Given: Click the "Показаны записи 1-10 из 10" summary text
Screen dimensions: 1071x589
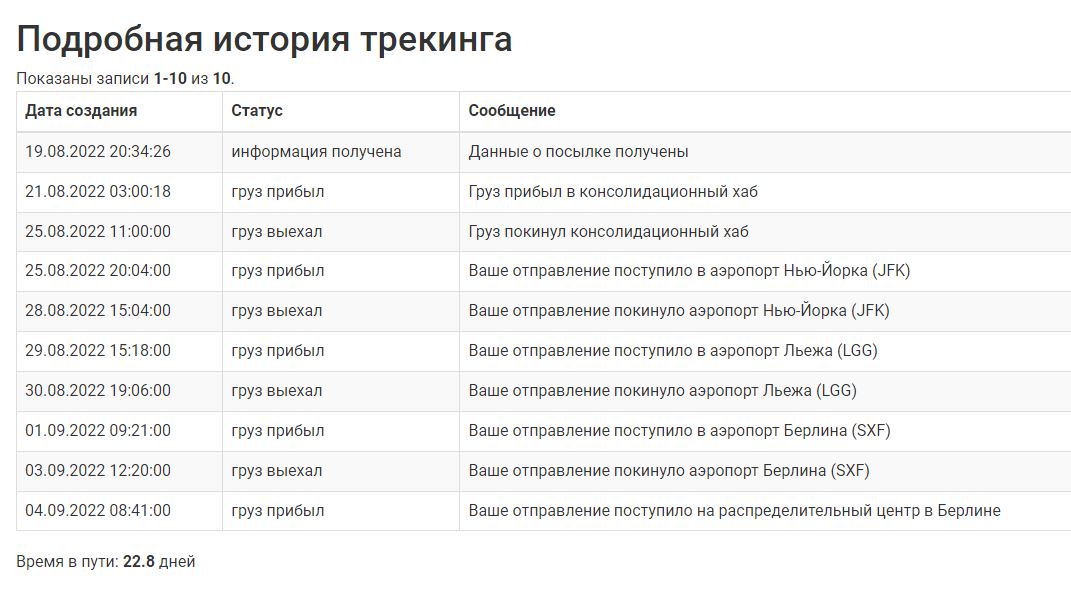Looking at the screenshot, I should pyautogui.click(x=125, y=78).
